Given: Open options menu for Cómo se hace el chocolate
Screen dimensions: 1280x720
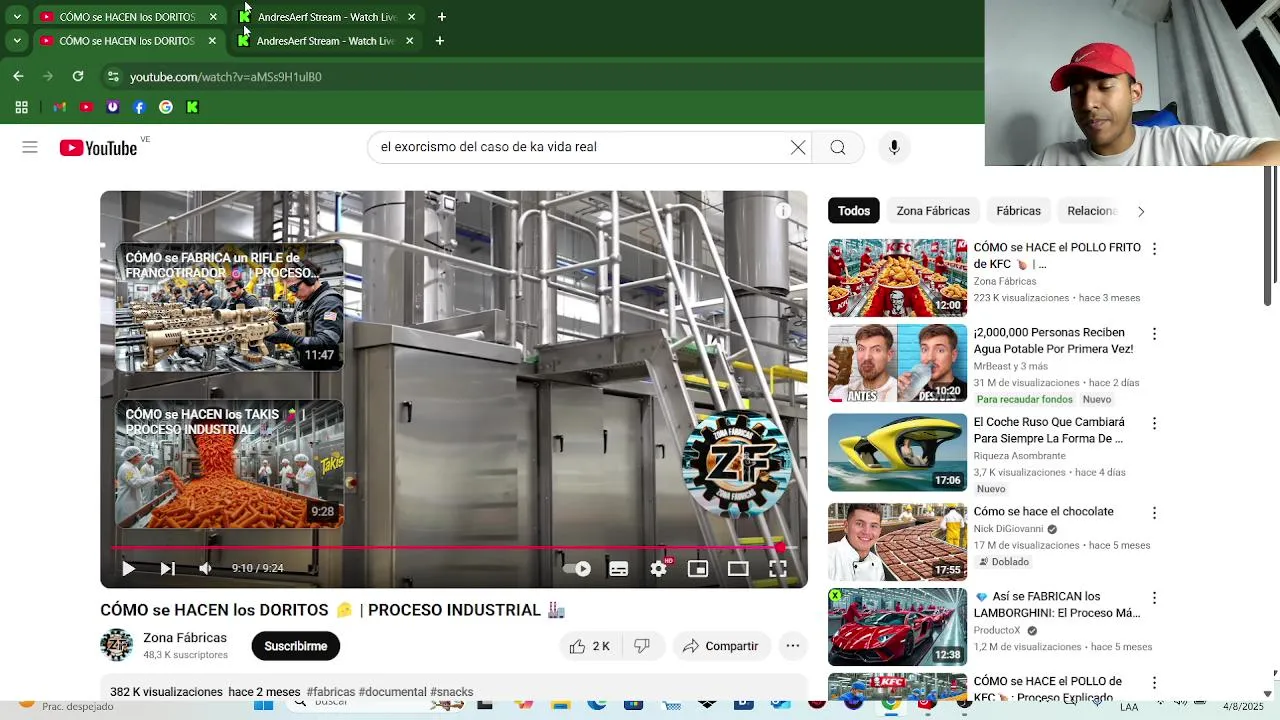Looking at the screenshot, I should point(1154,513).
